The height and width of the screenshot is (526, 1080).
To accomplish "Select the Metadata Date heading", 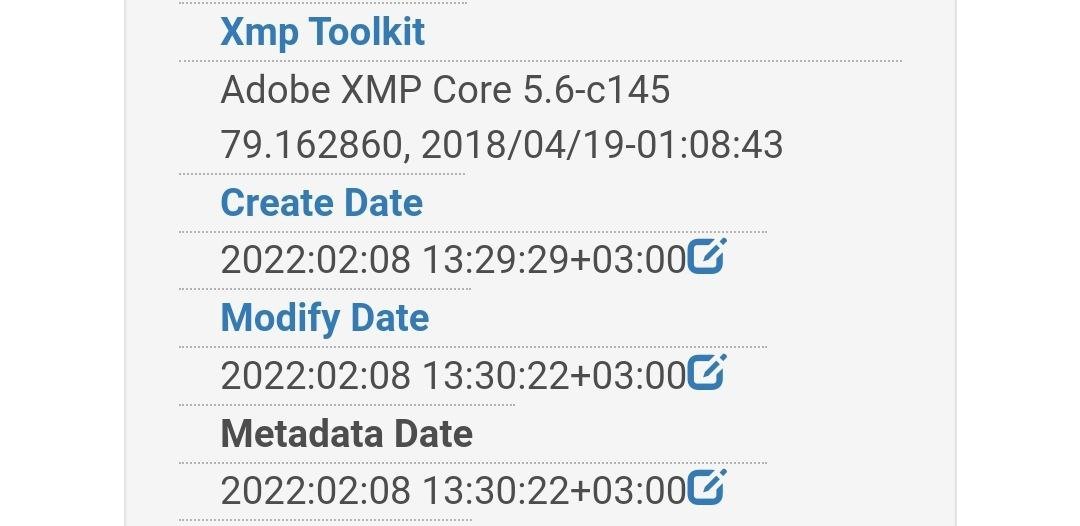I will (346, 434).
